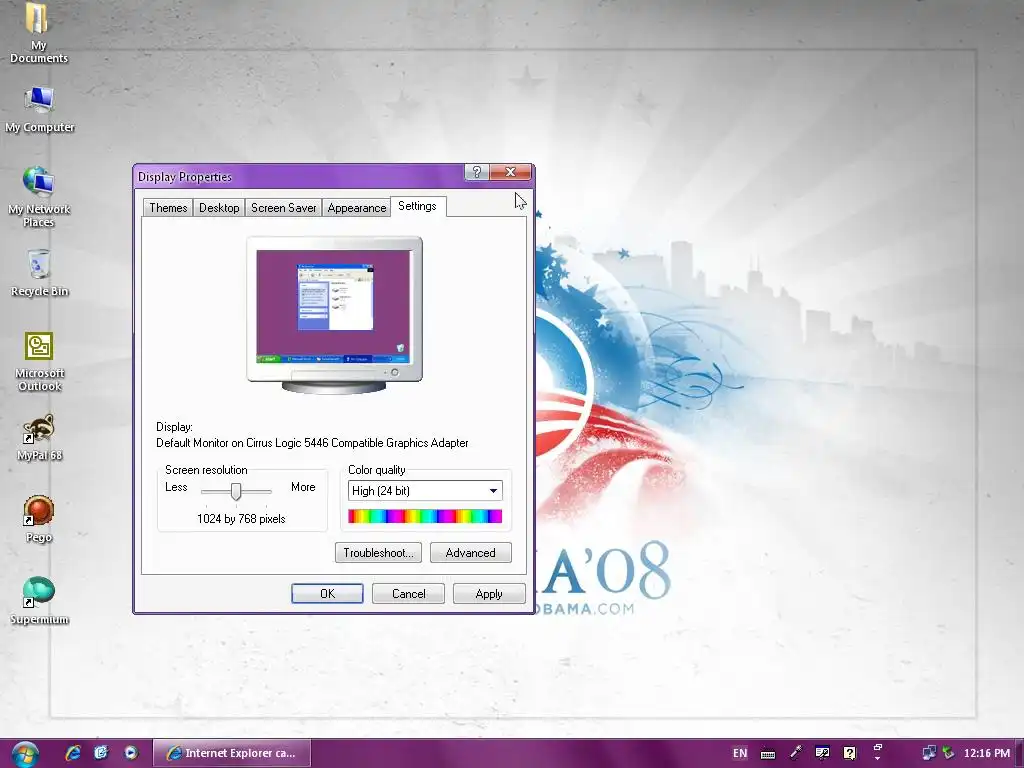
Task: Launch Windows Media Player from quick launch
Action: [131, 753]
